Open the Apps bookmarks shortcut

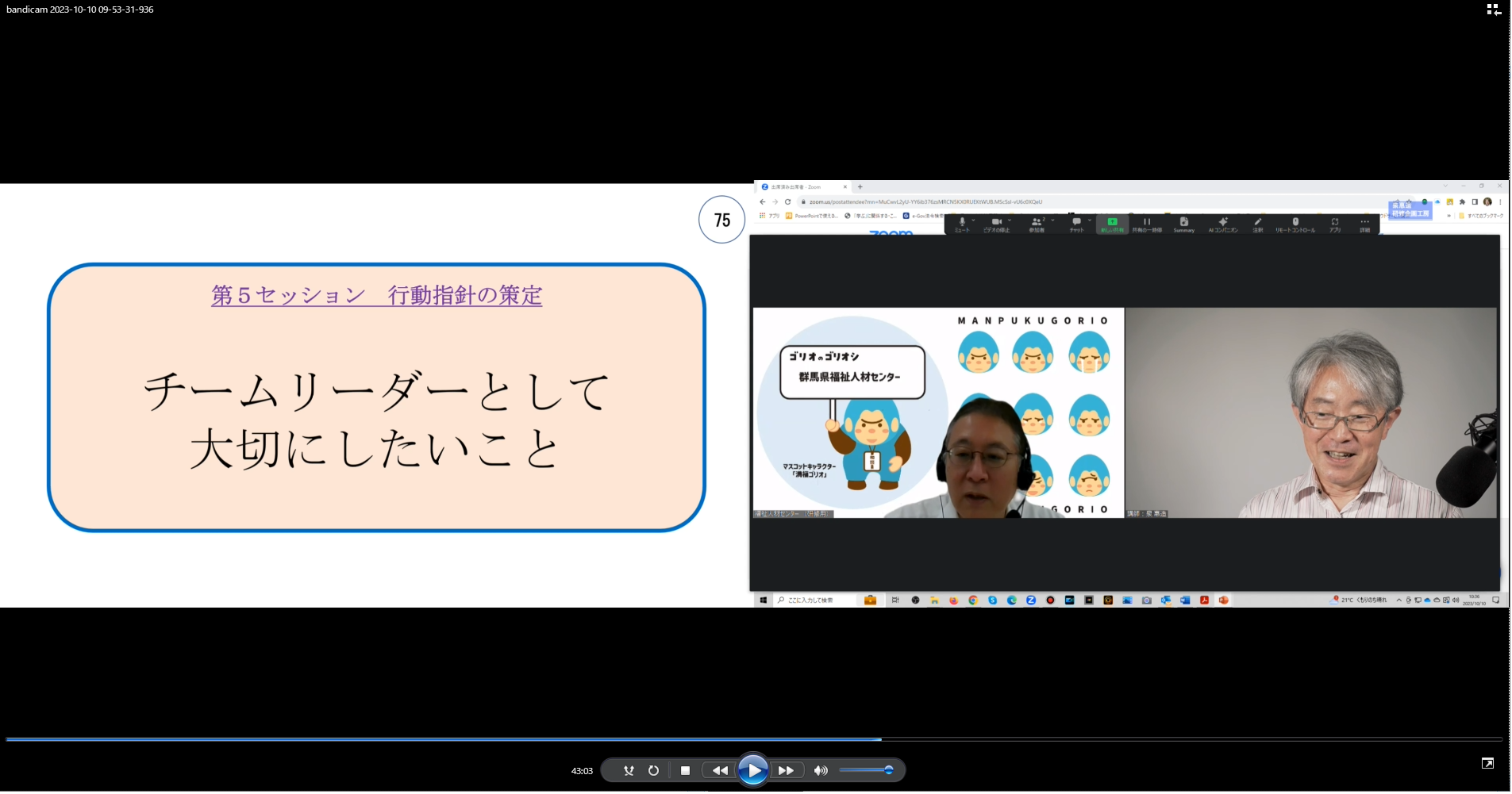point(770,216)
